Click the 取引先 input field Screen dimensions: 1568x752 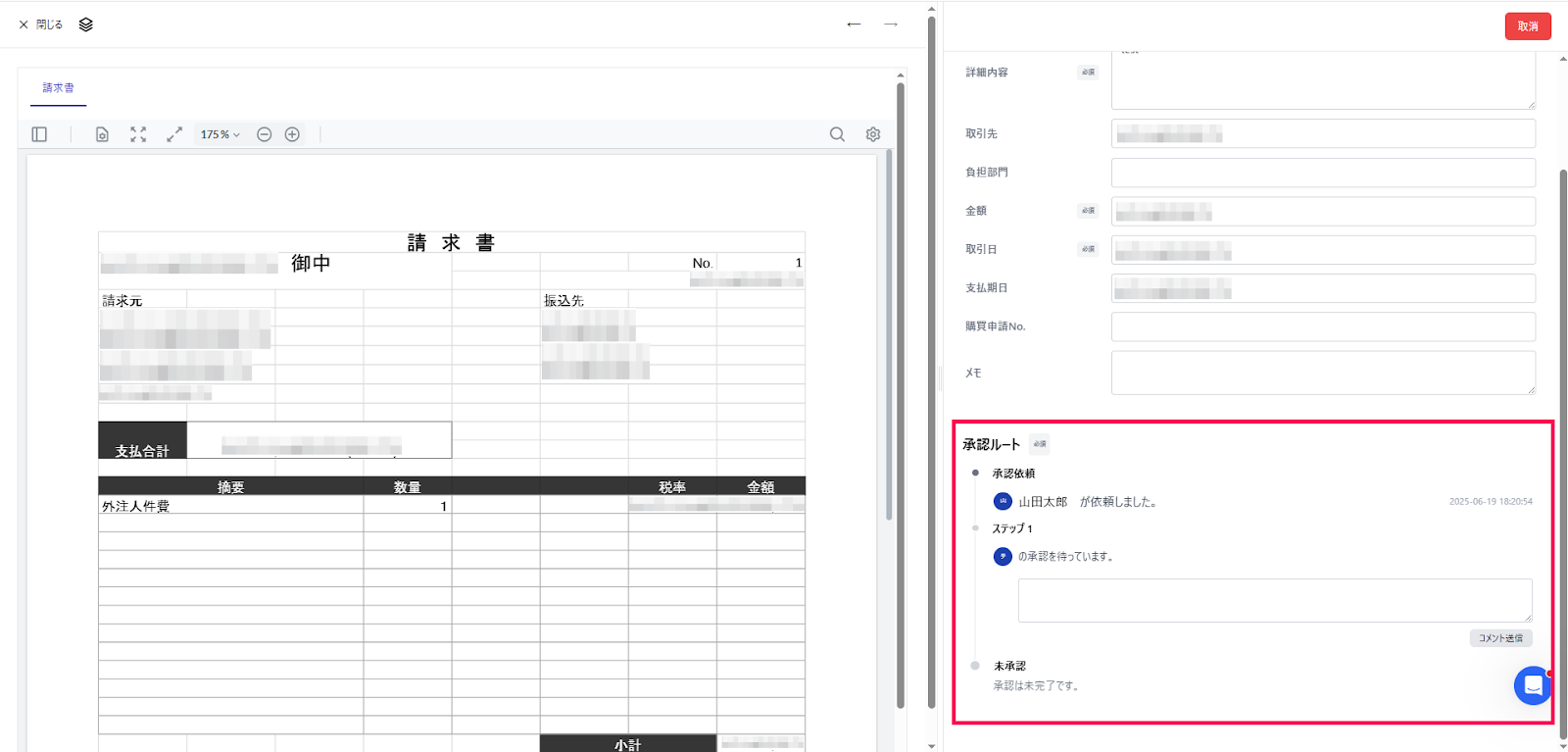point(1323,133)
